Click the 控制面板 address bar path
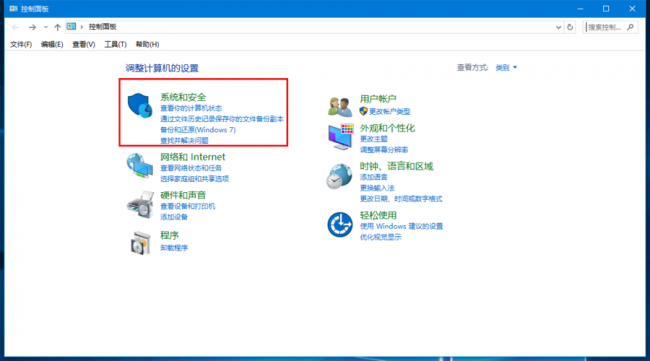Viewport: 650px width, 361px height. pyautogui.click(x=102, y=27)
